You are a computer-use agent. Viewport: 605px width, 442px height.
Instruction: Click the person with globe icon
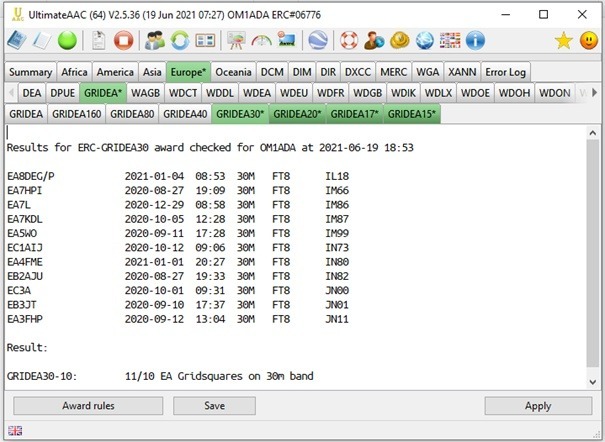374,40
